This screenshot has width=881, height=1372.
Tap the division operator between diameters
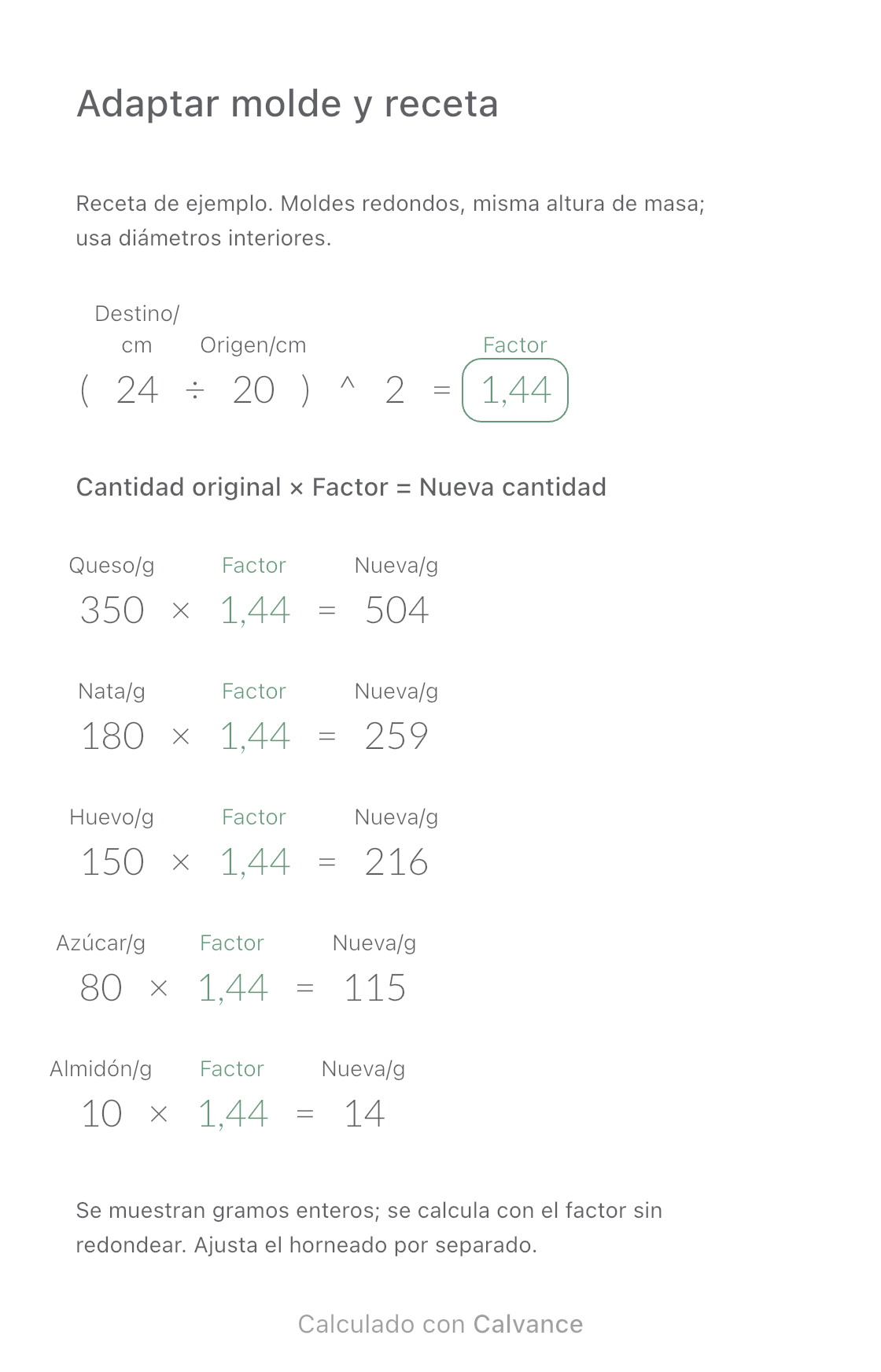coord(195,390)
